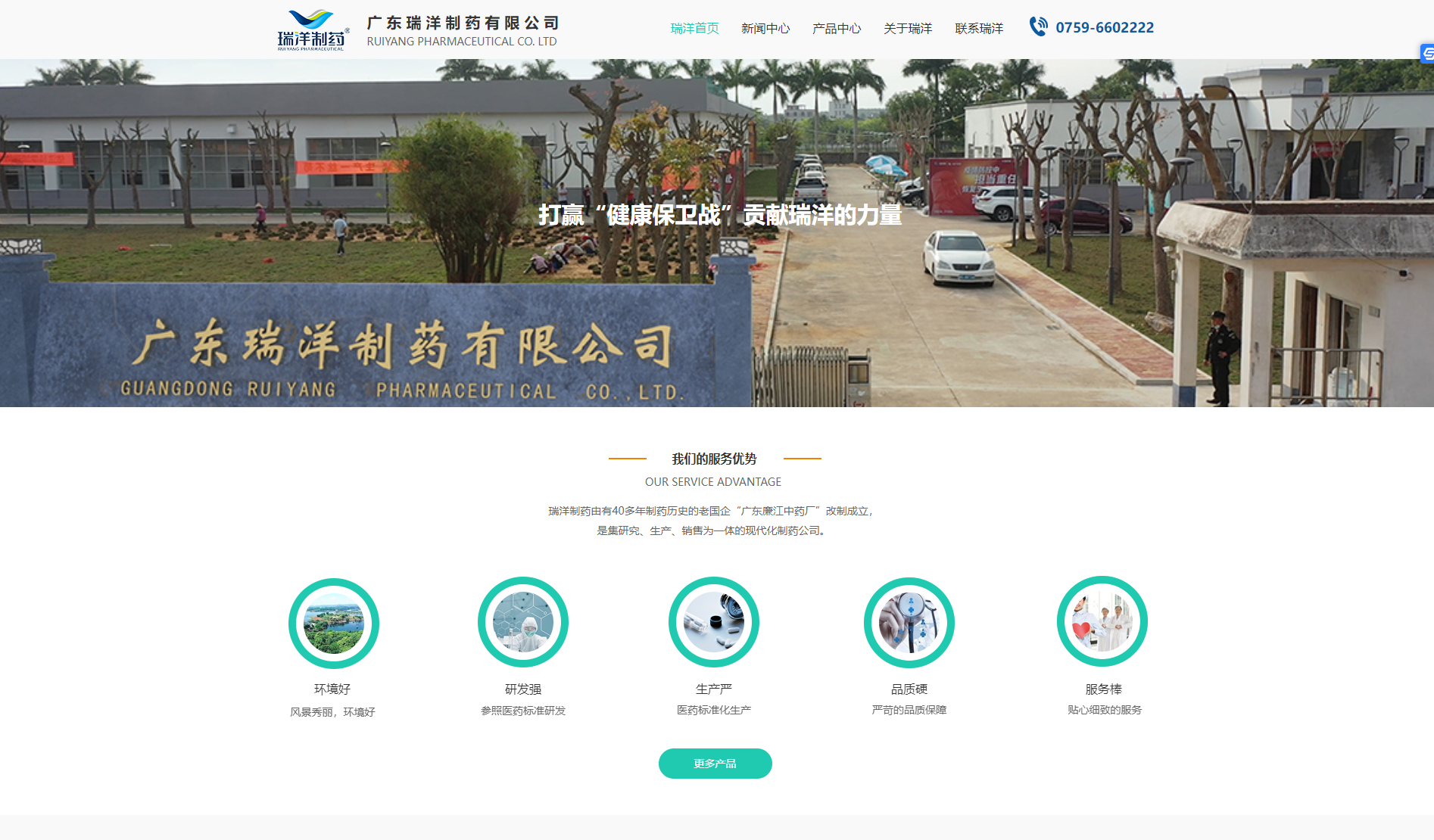Click the 生产严 pills circle icon
The width and height of the screenshot is (1434, 840).
[x=714, y=622]
